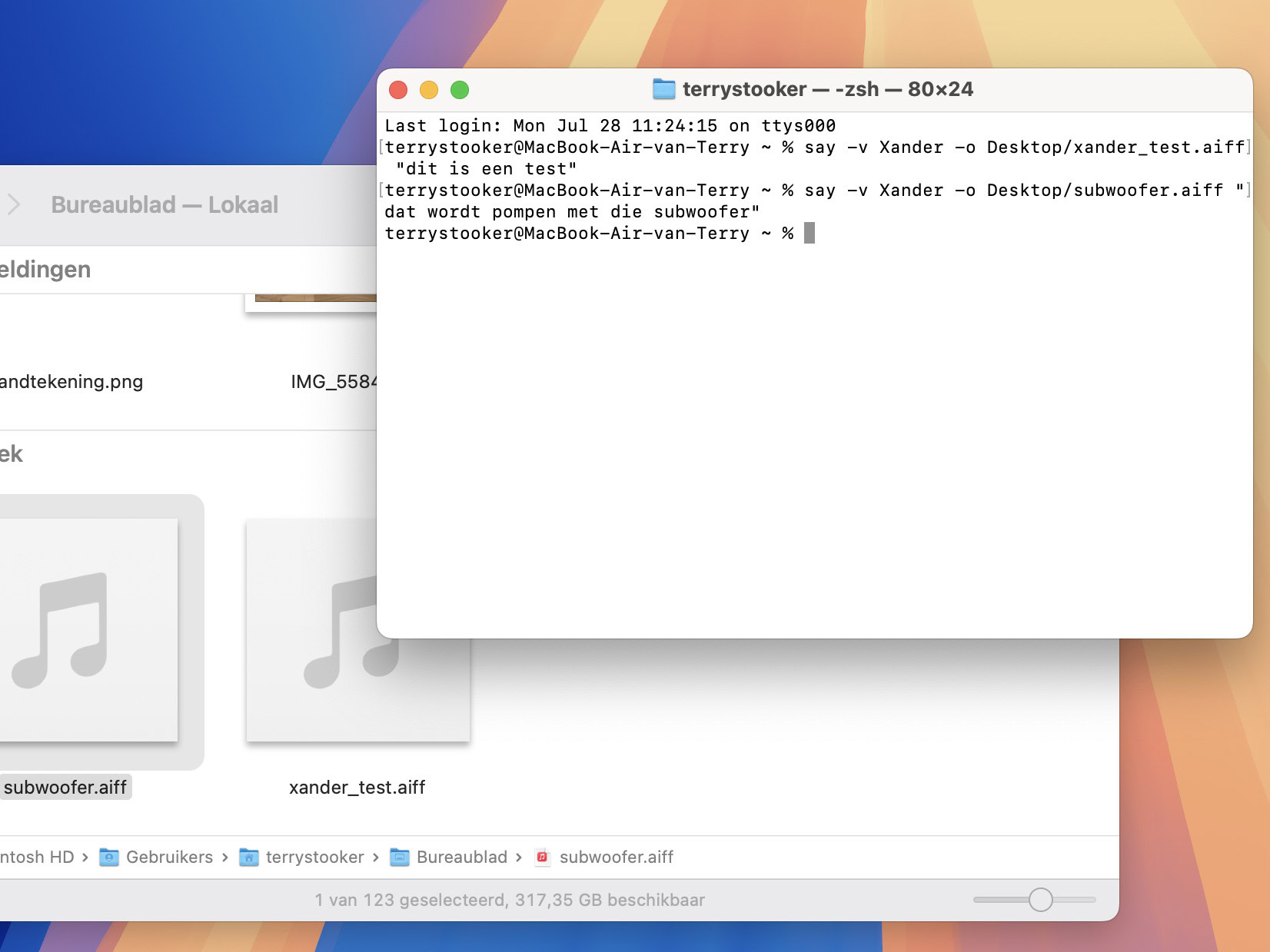Viewport: 1270px width, 952px height.
Task: Open the terrystooker folder in the path bar
Action: coord(314,857)
